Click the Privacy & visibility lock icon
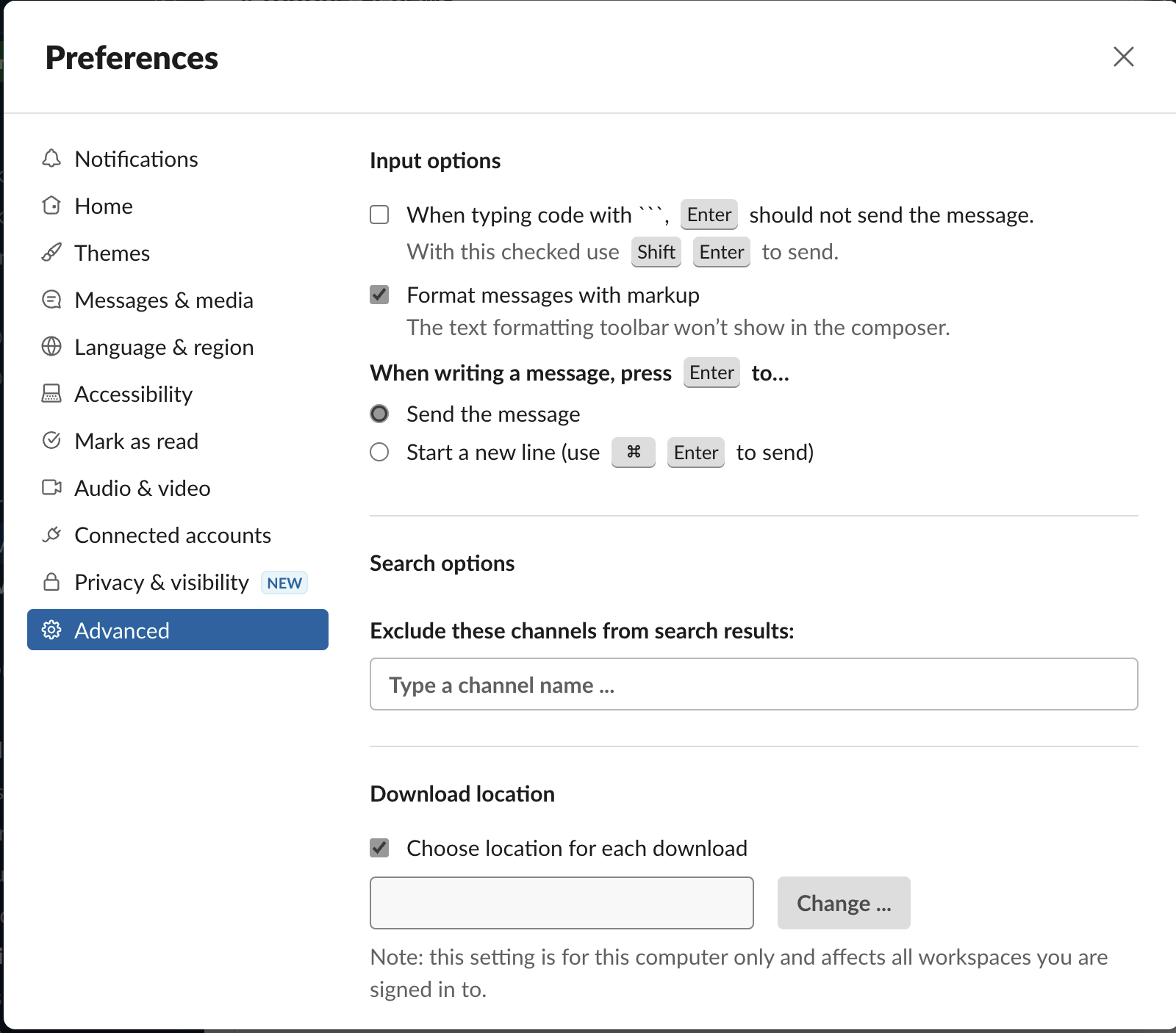This screenshot has width=1176, height=1033. click(x=51, y=582)
